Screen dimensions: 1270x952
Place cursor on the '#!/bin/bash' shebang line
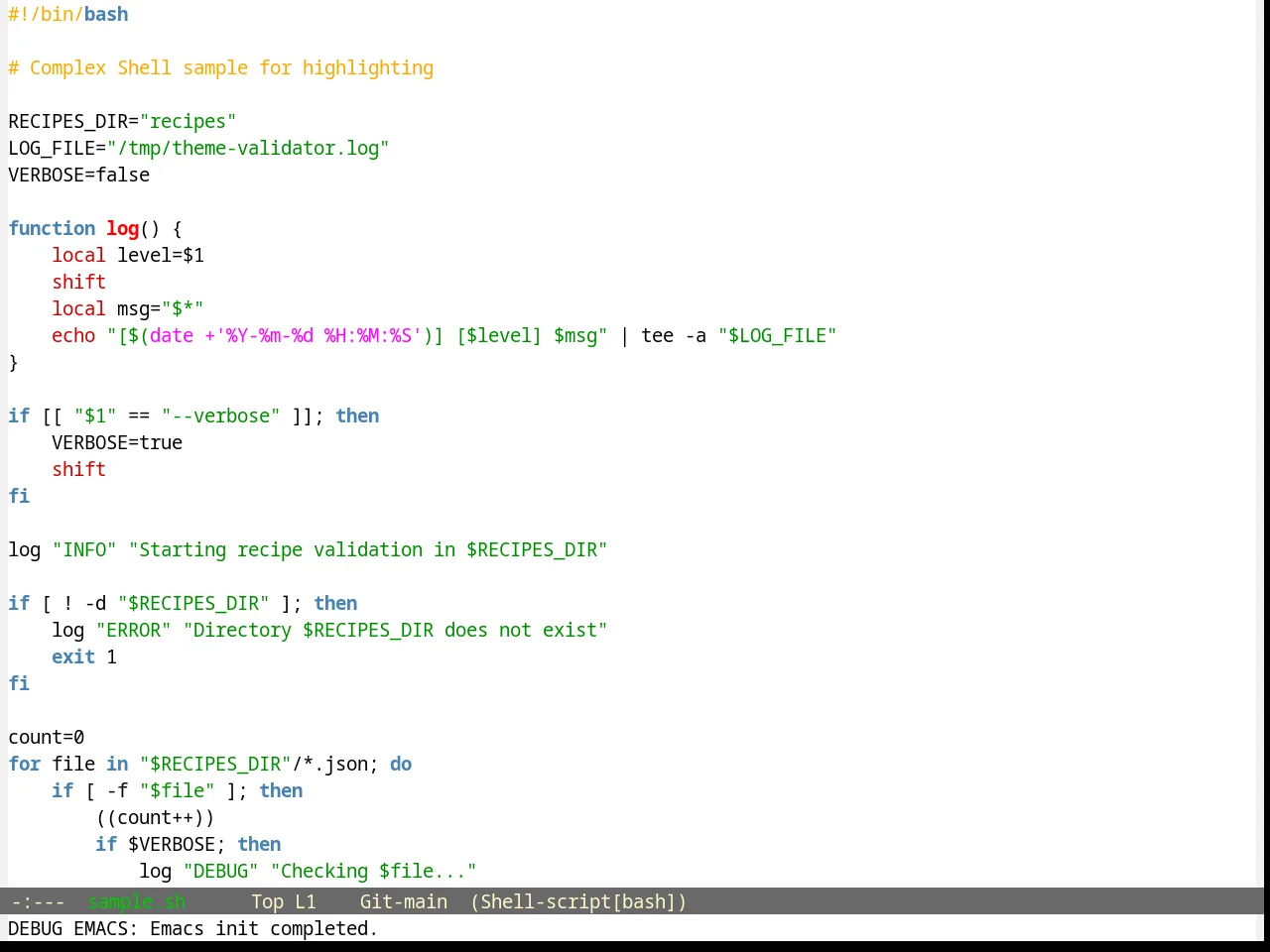coord(68,14)
